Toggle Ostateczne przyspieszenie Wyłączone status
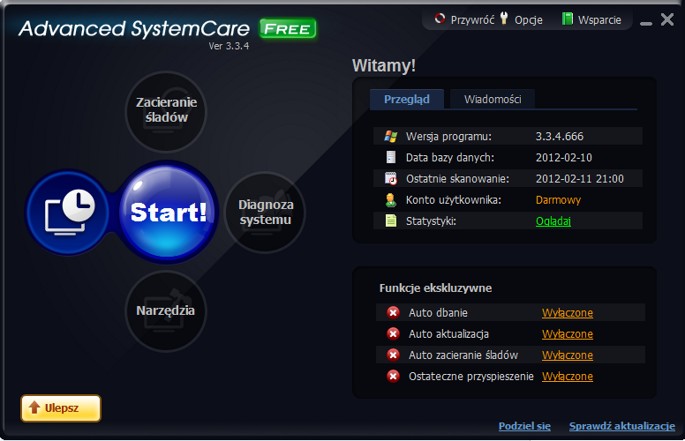Viewport: 685px width, 441px height. pos(567,376)
